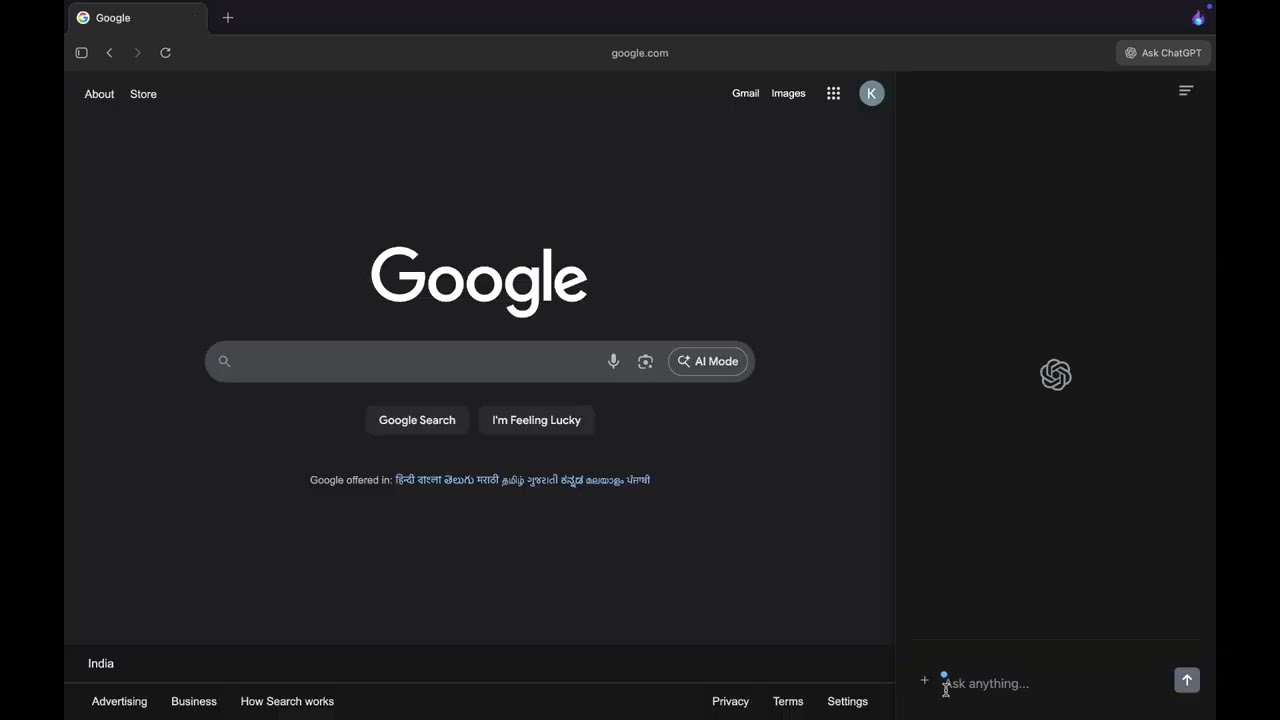The image size is (1280, 720).
Task: Click I'm Feeling Lucky button
Action: (536, 420)
